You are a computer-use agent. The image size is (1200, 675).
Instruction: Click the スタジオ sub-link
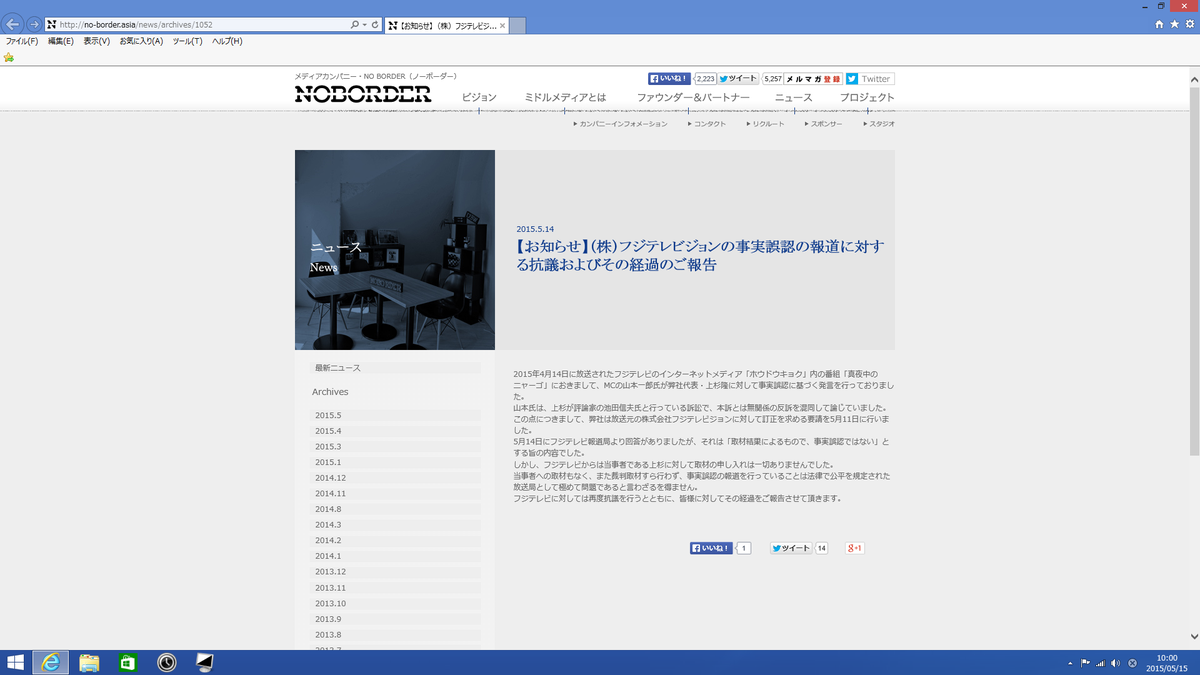(x=879, y=124)
